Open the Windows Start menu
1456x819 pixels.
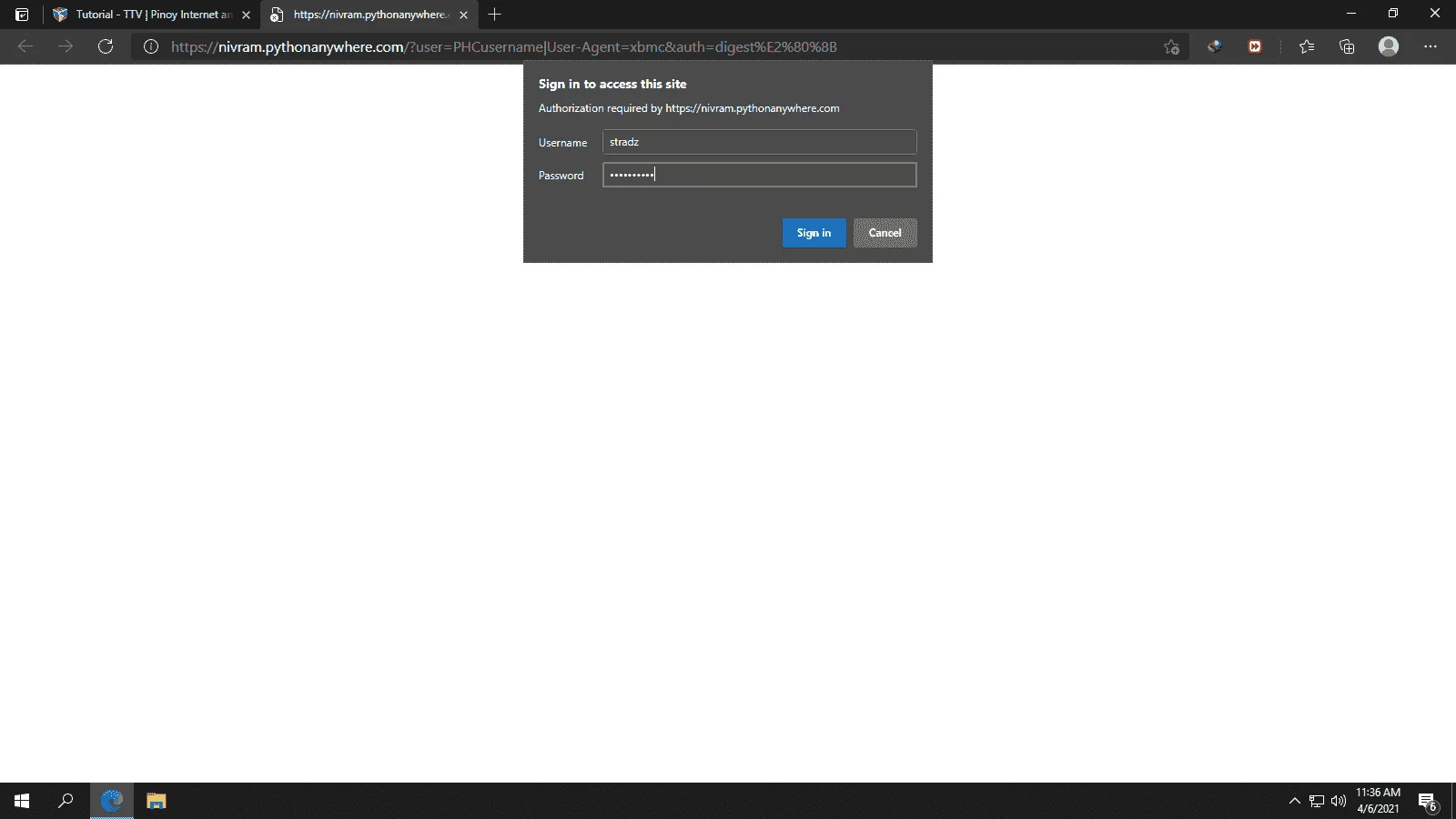22,801
